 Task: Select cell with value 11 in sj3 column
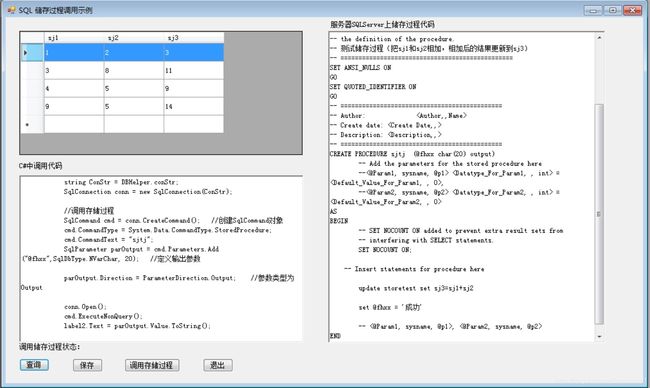coord(194,70)
